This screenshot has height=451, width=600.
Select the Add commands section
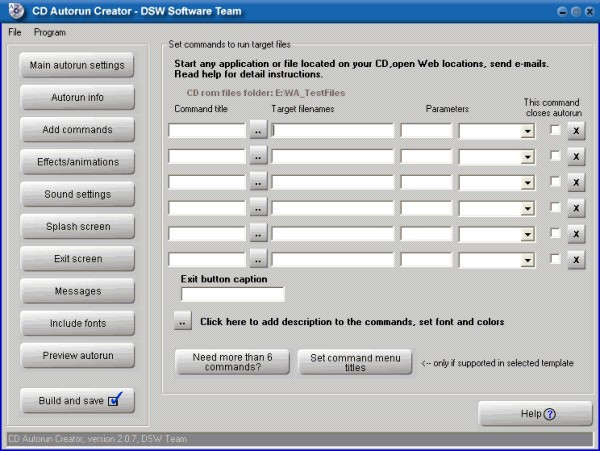(77, 129)
